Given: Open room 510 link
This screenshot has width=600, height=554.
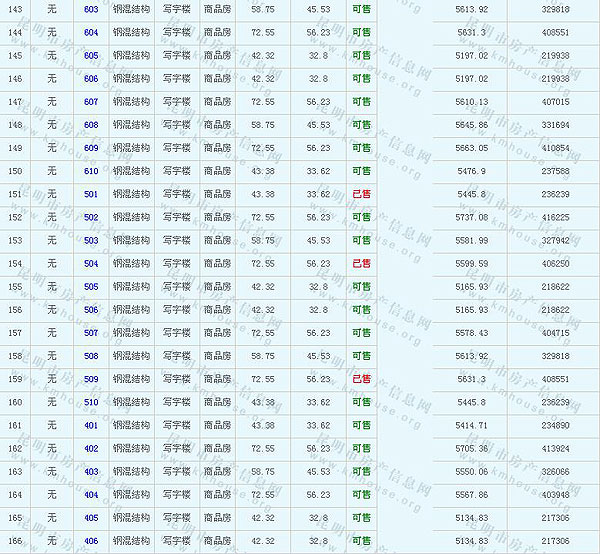Looking at the screenshot, I should click(91, 402).
